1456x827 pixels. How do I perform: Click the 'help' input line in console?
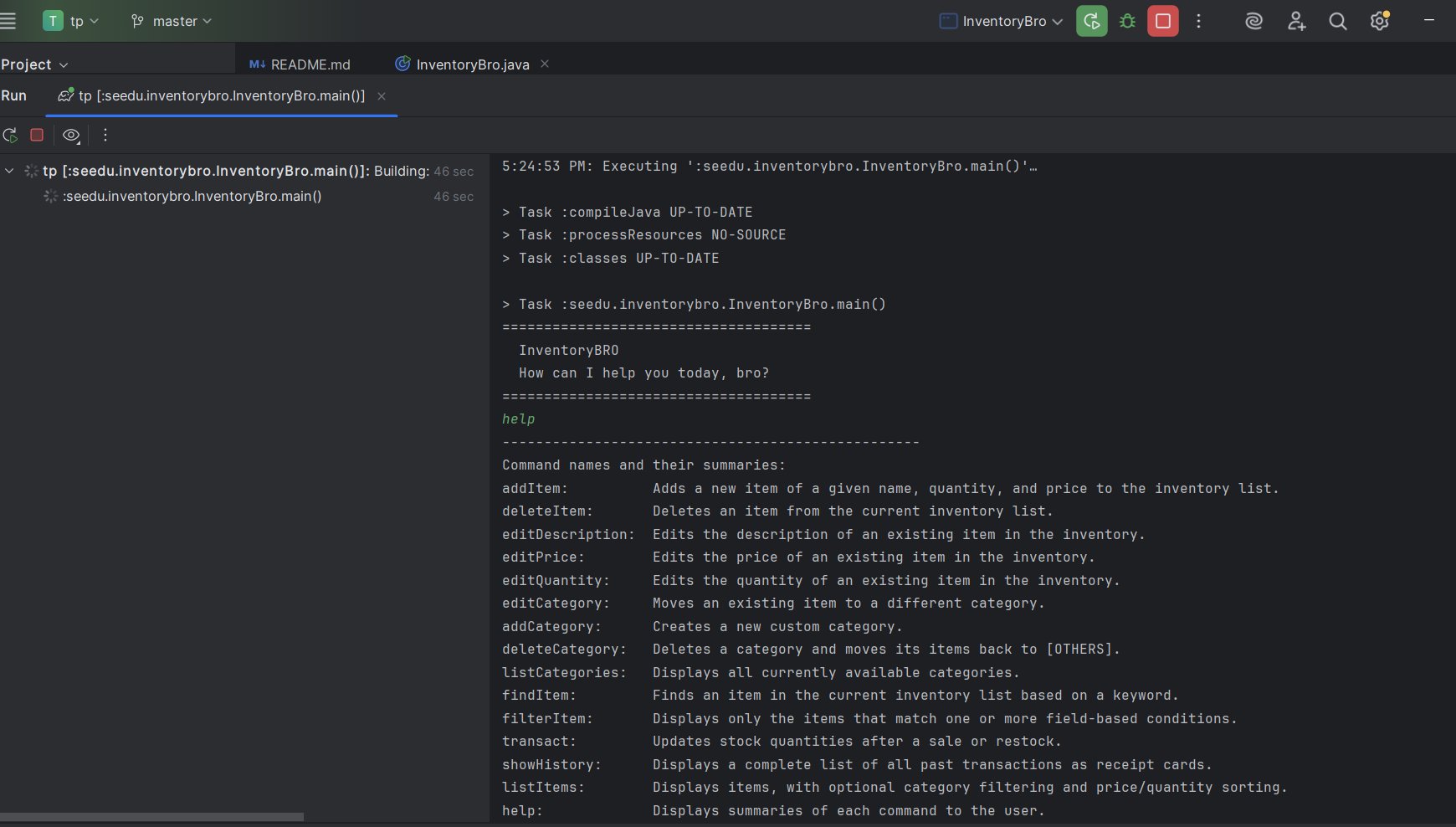[518, 419]
